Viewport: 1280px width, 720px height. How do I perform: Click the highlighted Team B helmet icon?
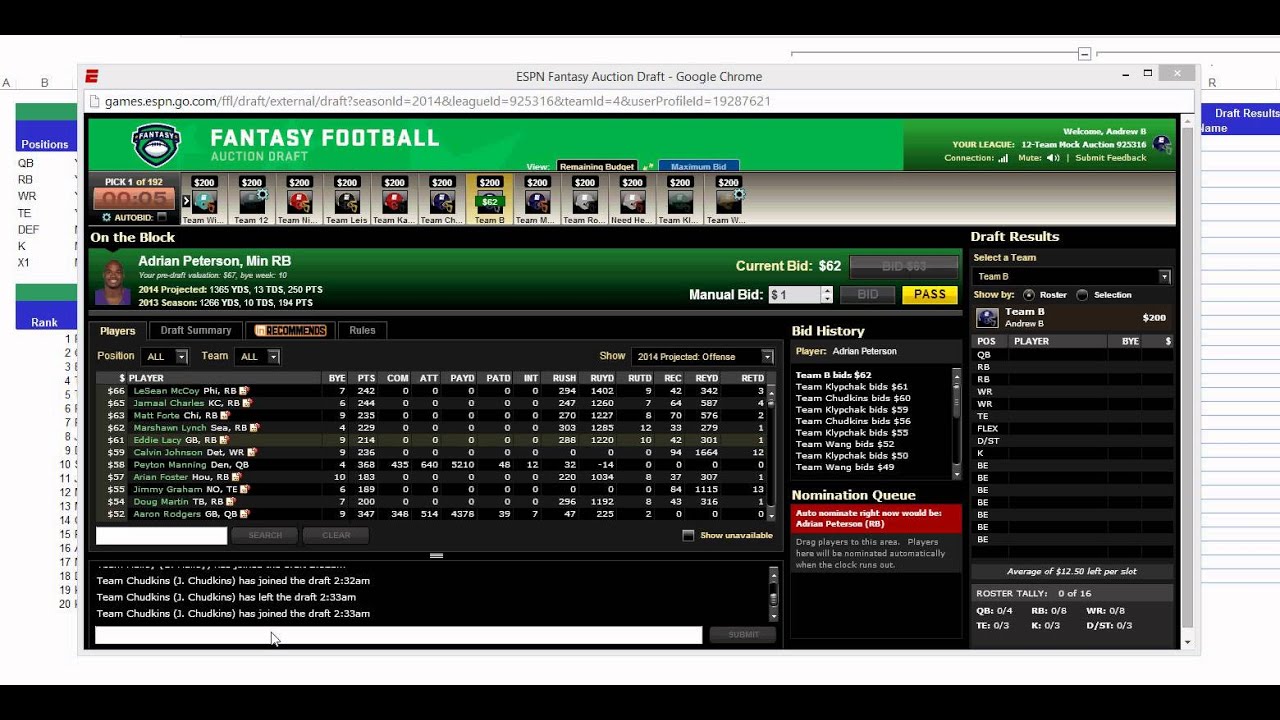[x=490, y=201]
